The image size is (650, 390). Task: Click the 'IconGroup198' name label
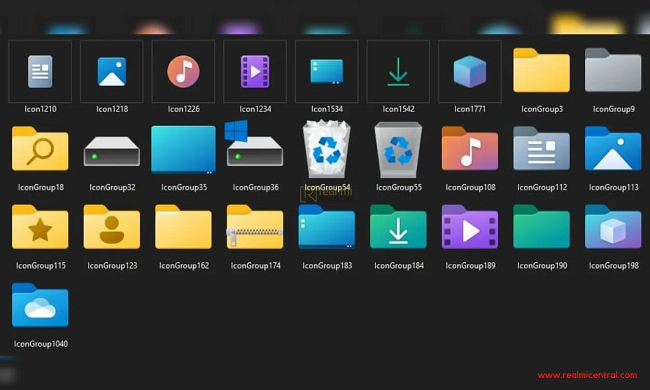pos(614,266)
